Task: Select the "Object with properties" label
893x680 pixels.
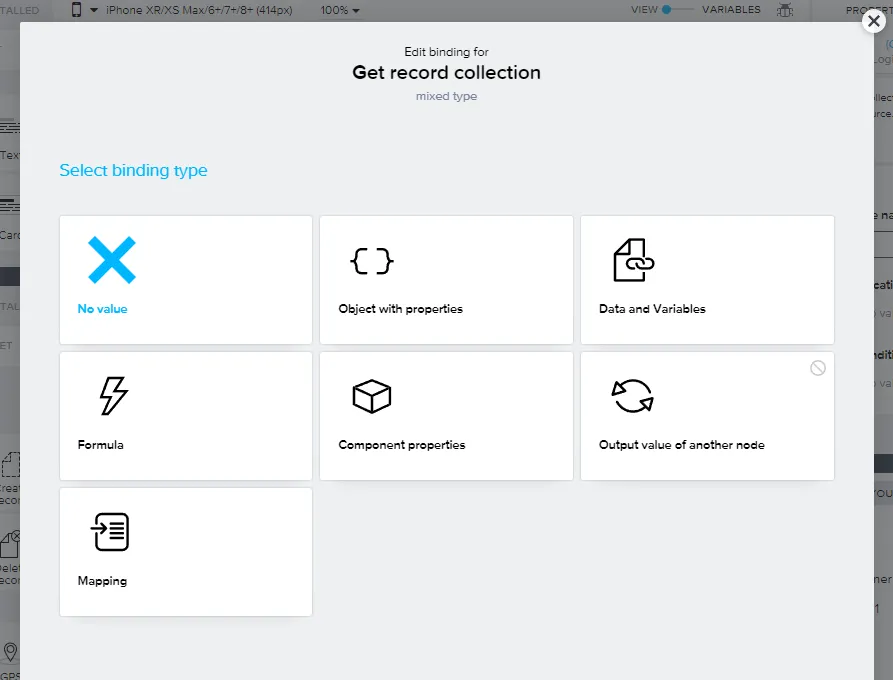Action: 400,309
